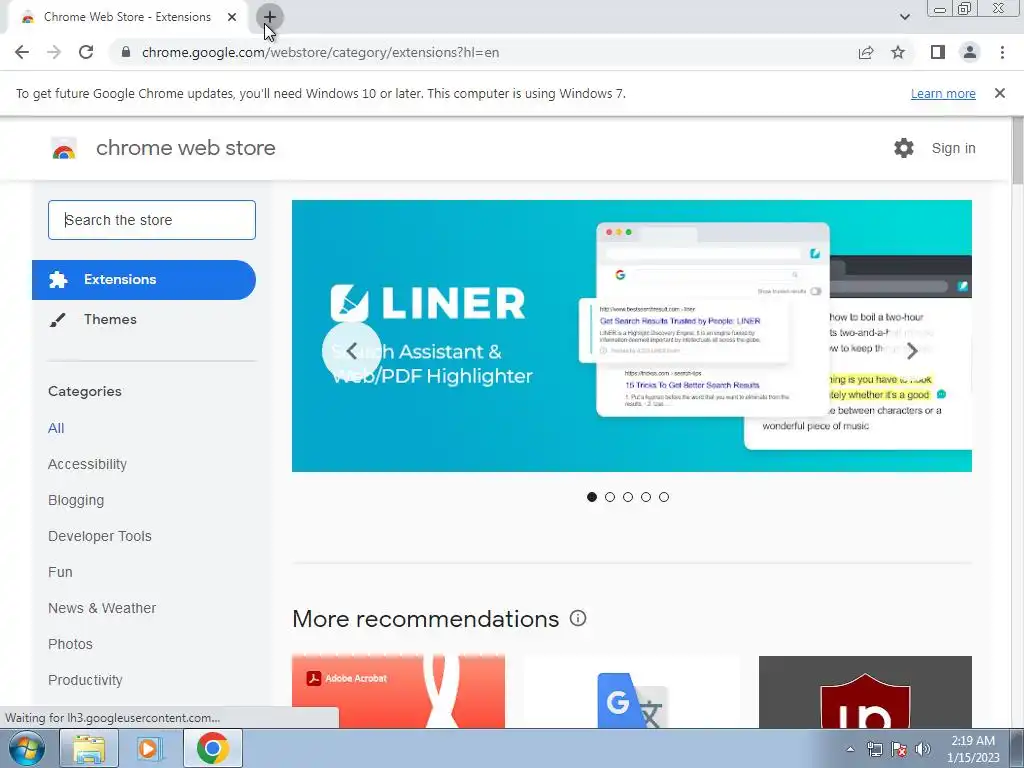This screenshot has height=768, width=1024.
Task: Bookmark this tab with the star
Action: point(898,52)
